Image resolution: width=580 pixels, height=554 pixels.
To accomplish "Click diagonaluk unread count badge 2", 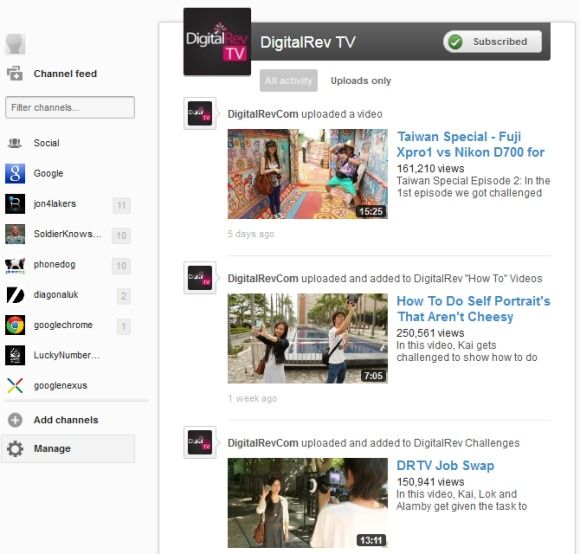I will [124, 296].
